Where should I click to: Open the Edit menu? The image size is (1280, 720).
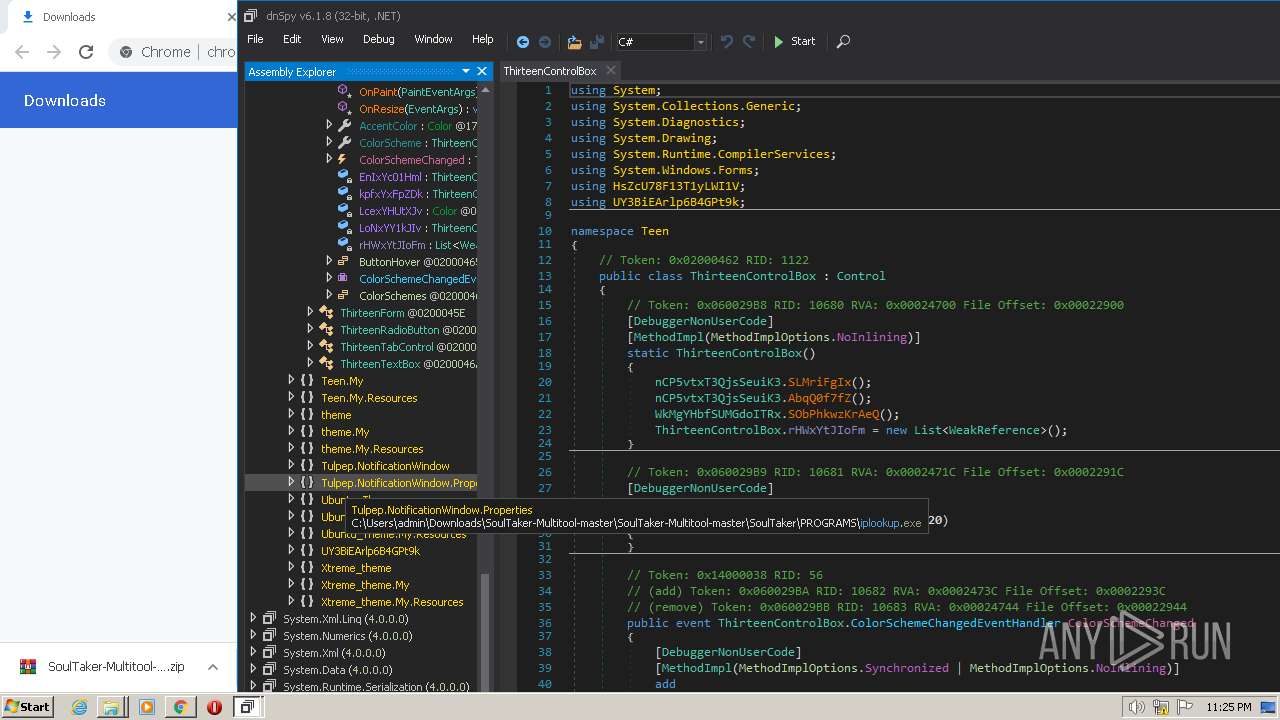click(292, 39)
